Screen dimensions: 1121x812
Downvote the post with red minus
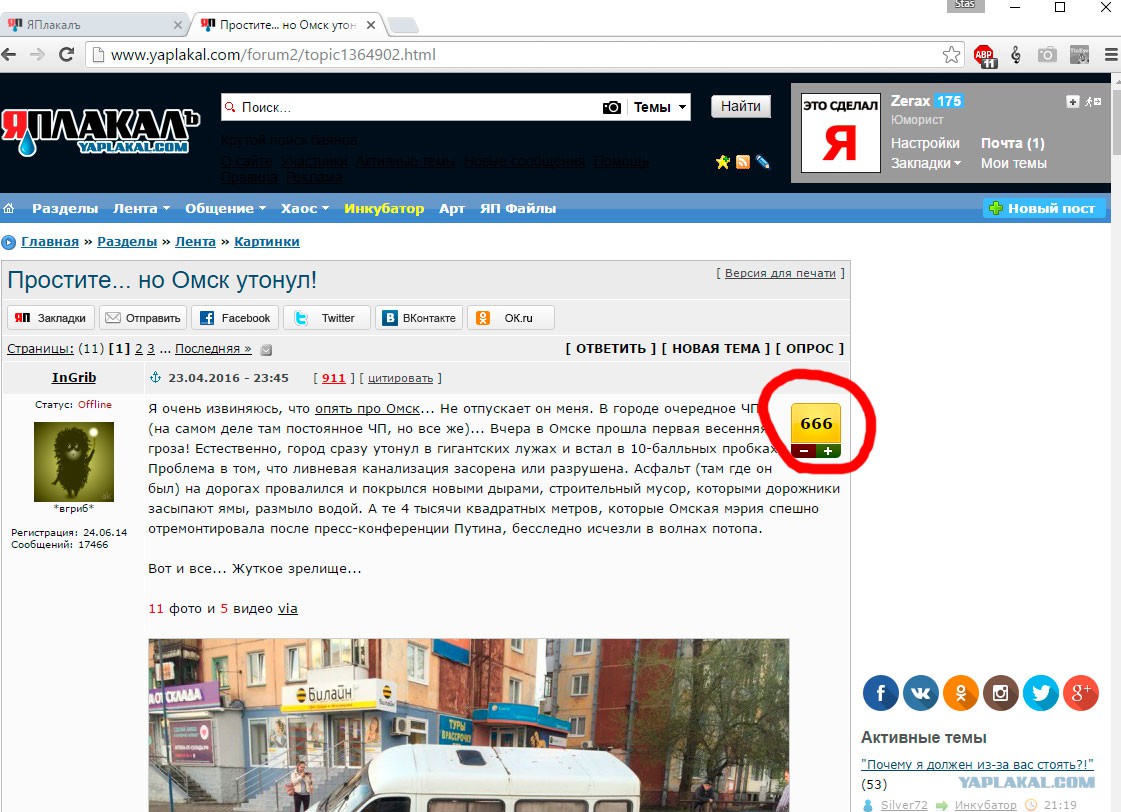pyautogui.click(x=803, y=451)
